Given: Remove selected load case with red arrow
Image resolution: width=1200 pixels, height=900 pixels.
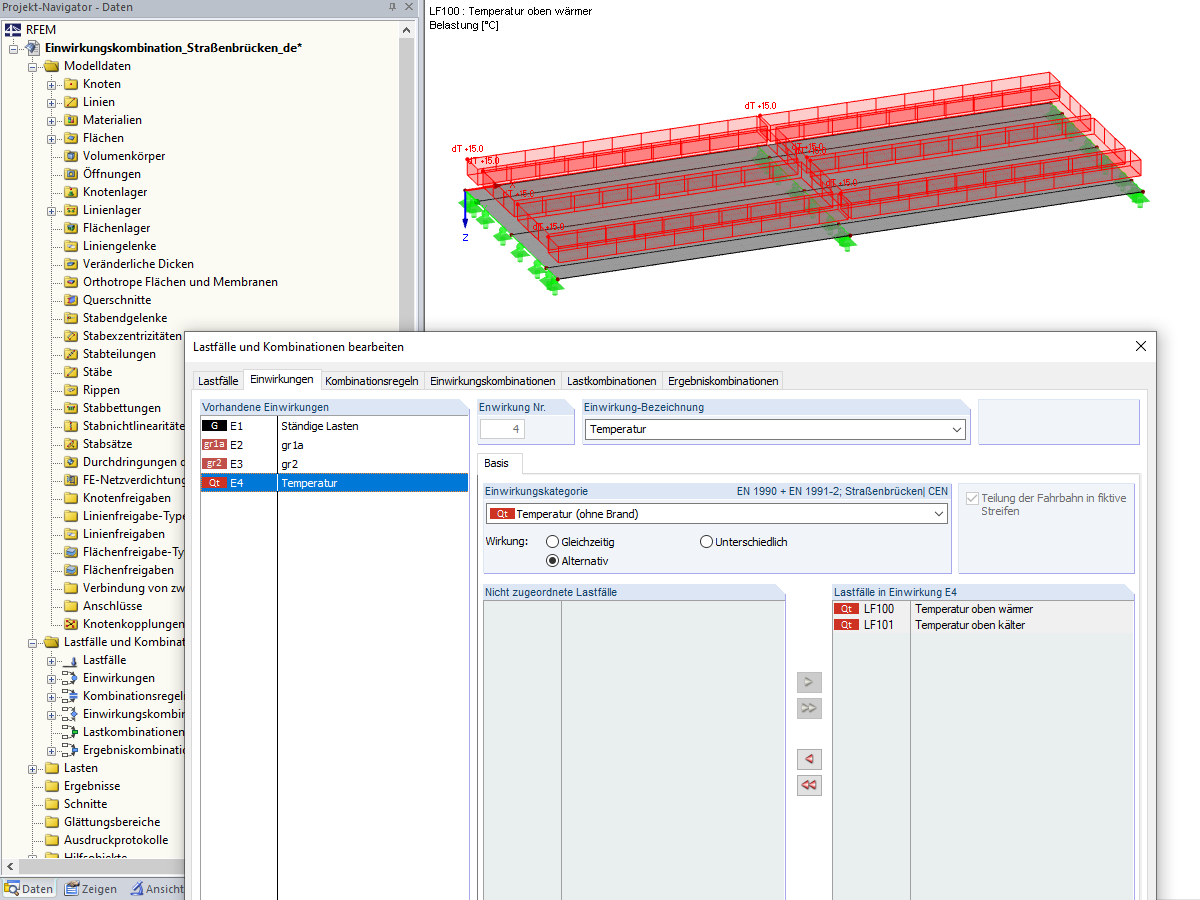Looking at the screenshot, I should pyautogui.click(x=809, y=759).
